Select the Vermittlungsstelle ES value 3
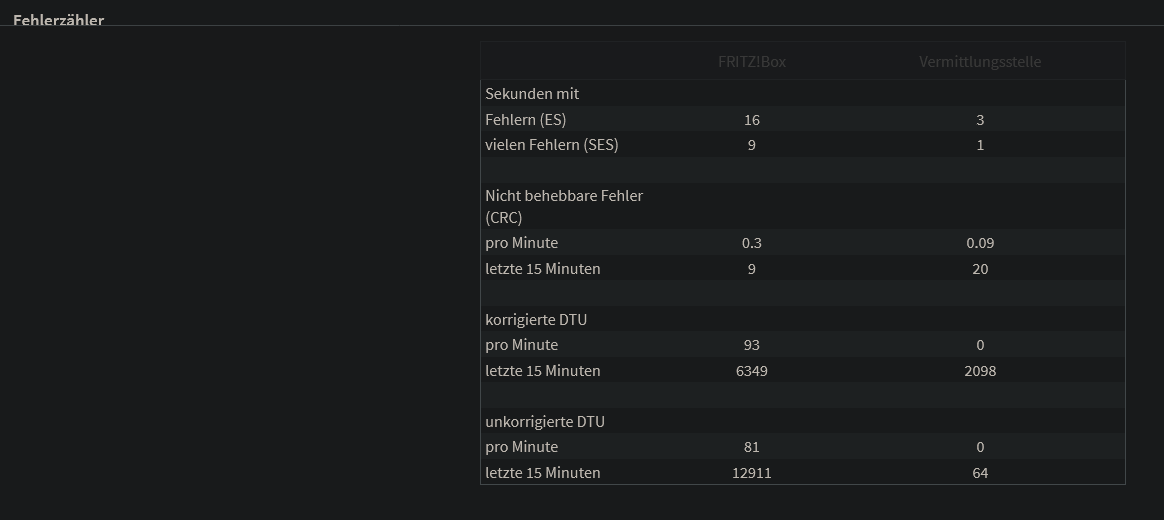This screenshot has width=1164, height=520. [x=980, y=120]
